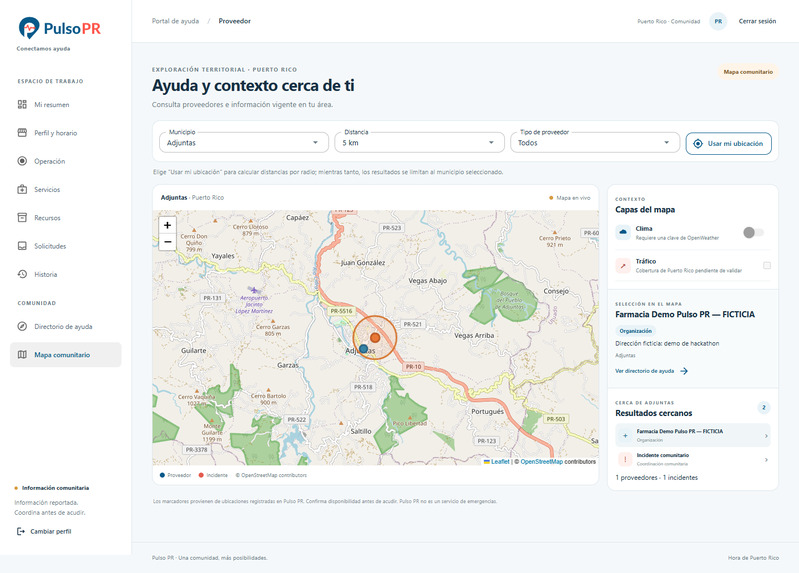Click Cerrar sesión link

[757, 21]
